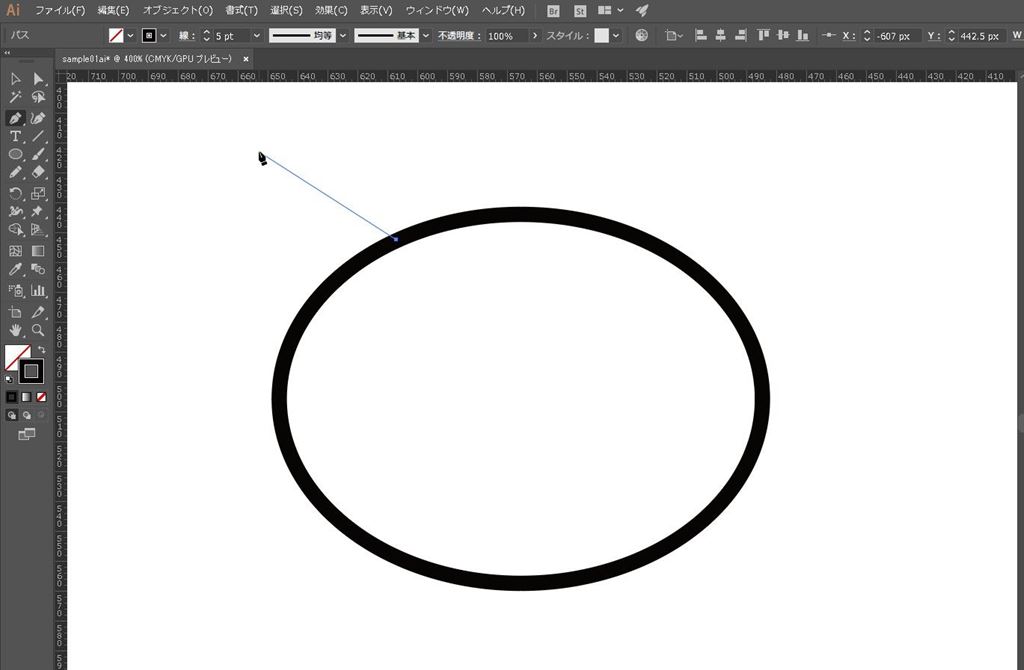Expand the 均等 width profile dropdown
The height and width of the screenshot is (670, 1024).
tap(343, 36)
